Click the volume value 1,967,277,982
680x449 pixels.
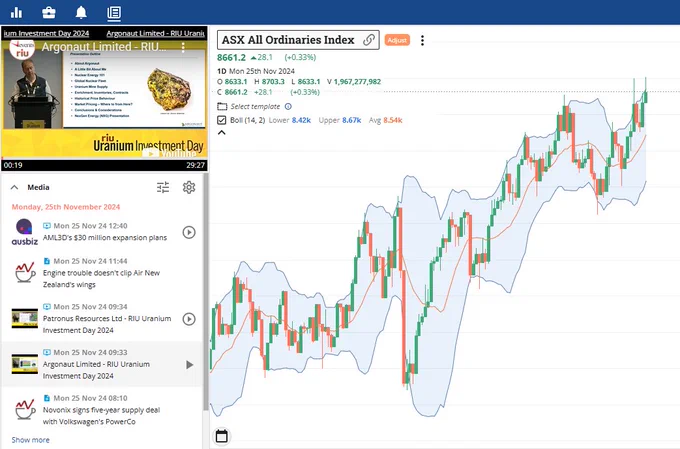click(x=357, y=82)
